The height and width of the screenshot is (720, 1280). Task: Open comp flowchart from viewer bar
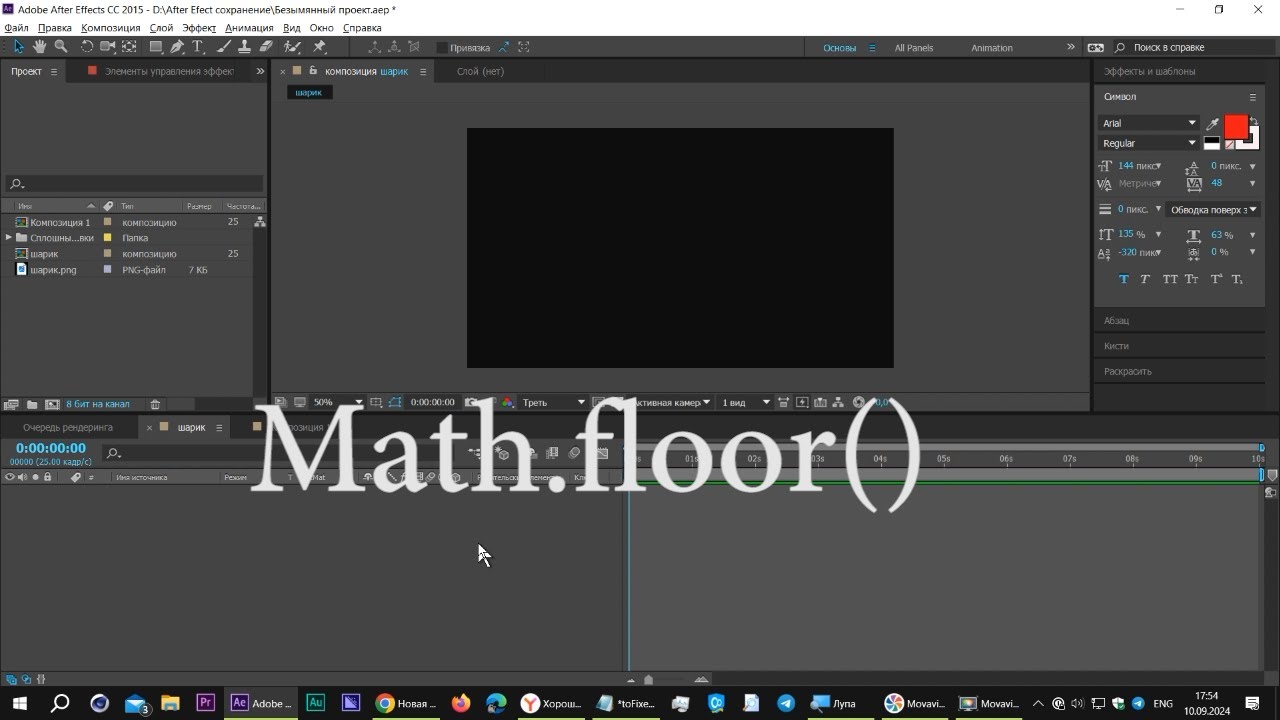click(x=837, y=402)
